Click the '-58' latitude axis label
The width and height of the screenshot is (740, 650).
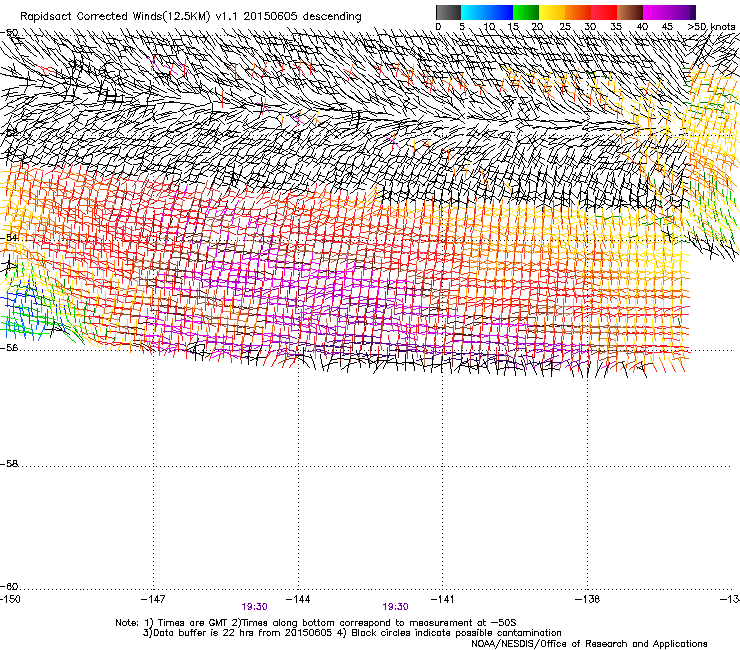coord(9,464)
